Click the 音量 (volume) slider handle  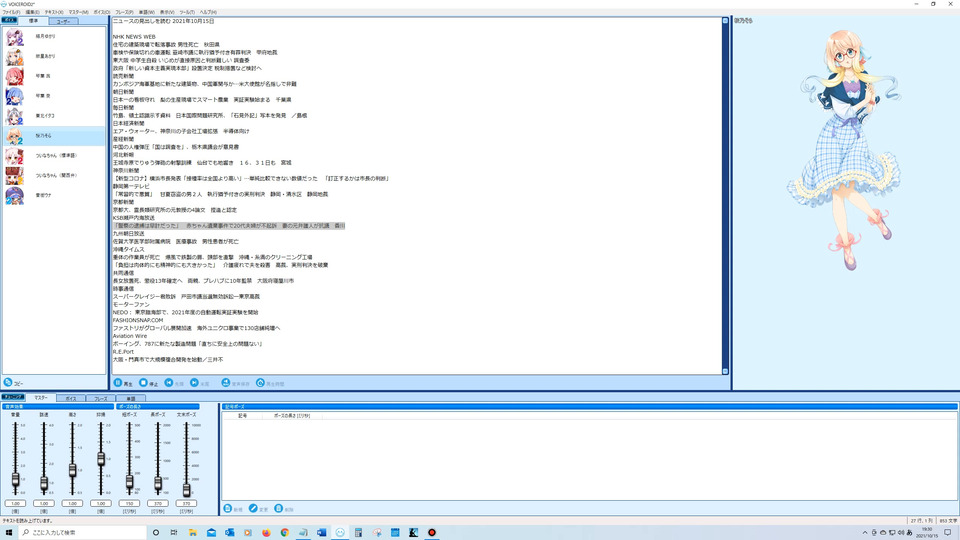click(15, 479)
